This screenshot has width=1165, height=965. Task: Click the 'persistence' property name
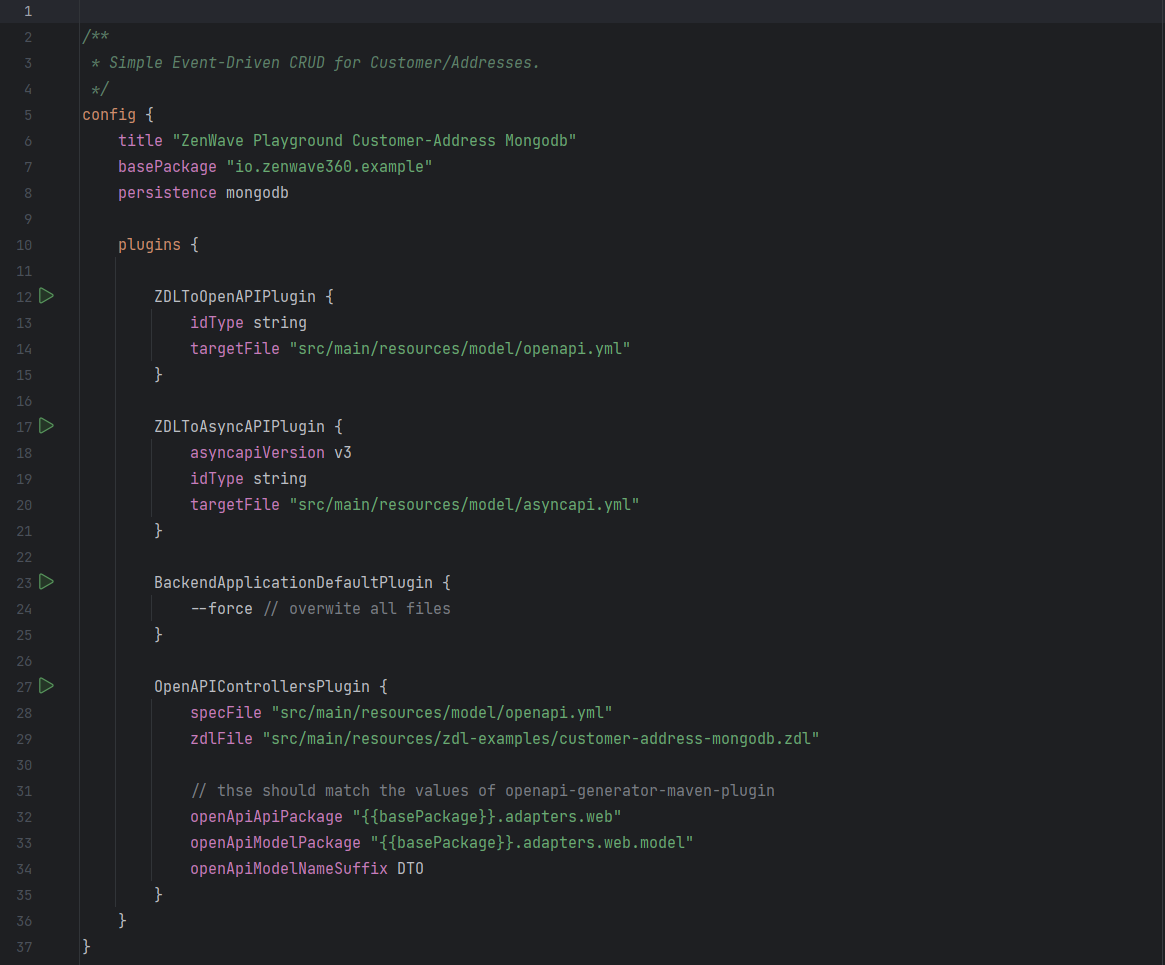click(166, 192)
